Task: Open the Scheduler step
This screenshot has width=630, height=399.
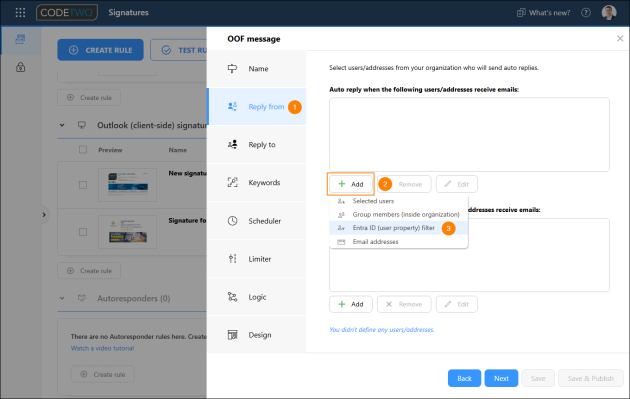Action: coord(257,221)
